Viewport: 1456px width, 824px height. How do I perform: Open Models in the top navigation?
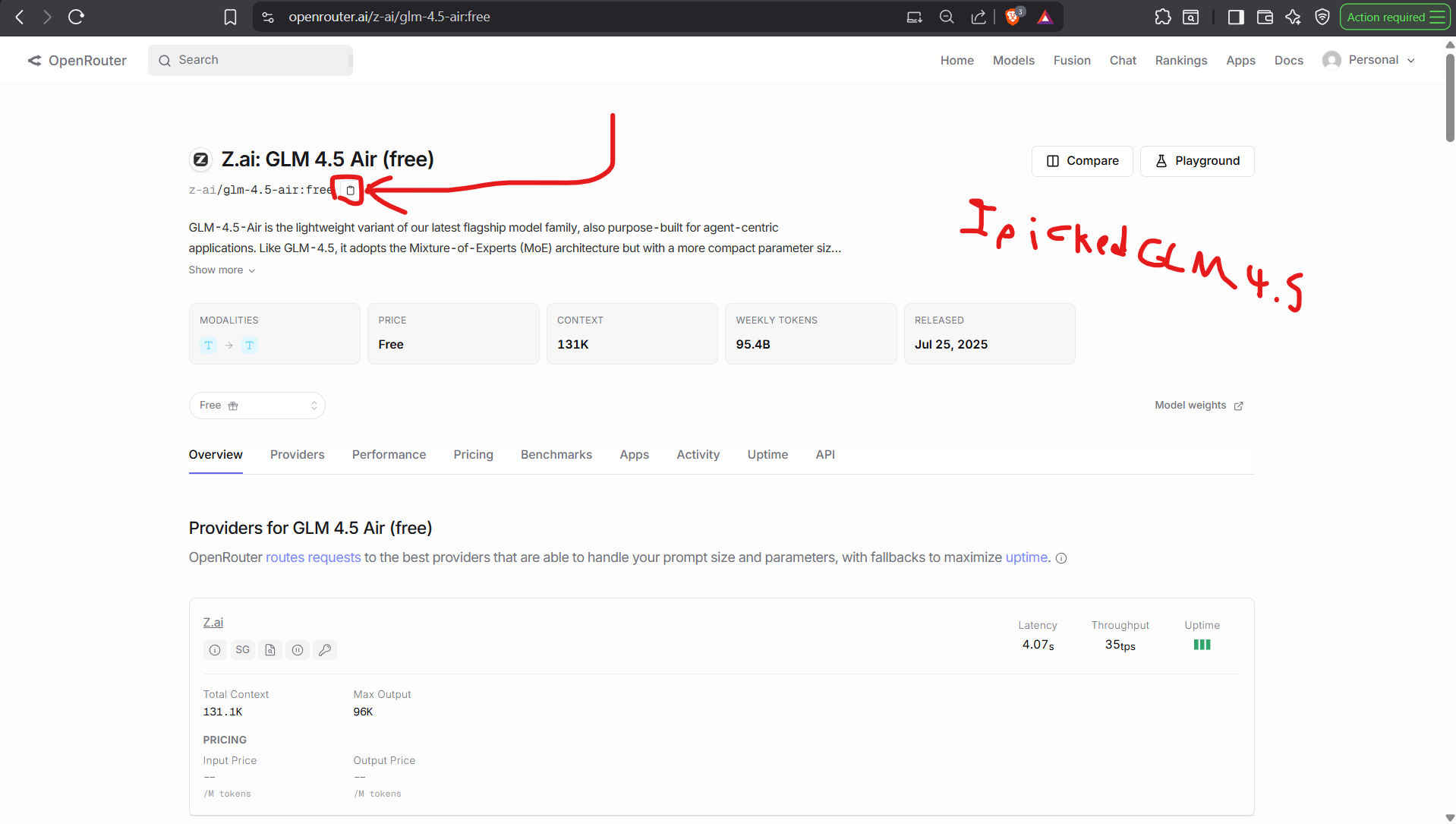1014,60
